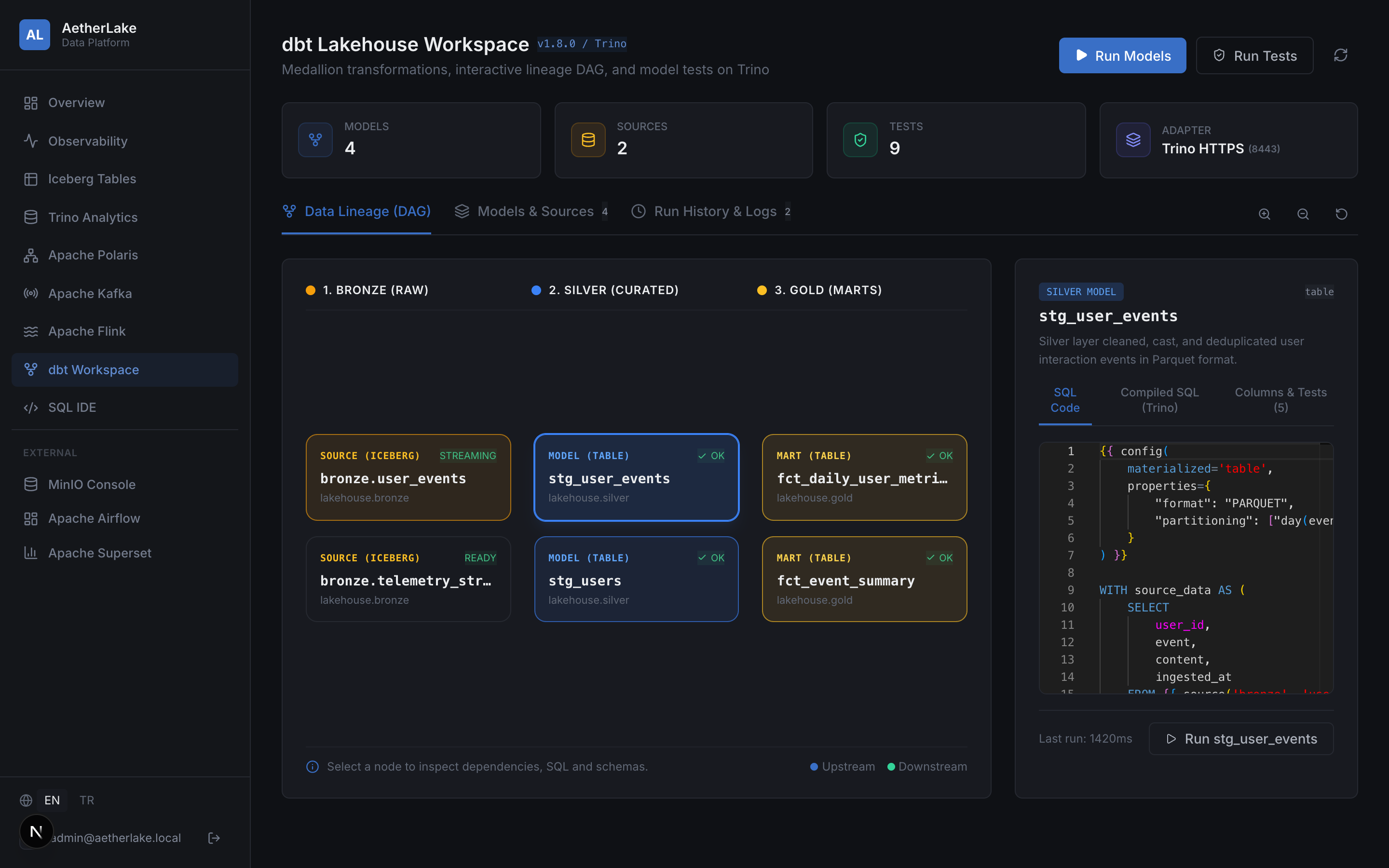
Task: Click the Apache Kafka broadcast icon
Action: tap(30, 293)
